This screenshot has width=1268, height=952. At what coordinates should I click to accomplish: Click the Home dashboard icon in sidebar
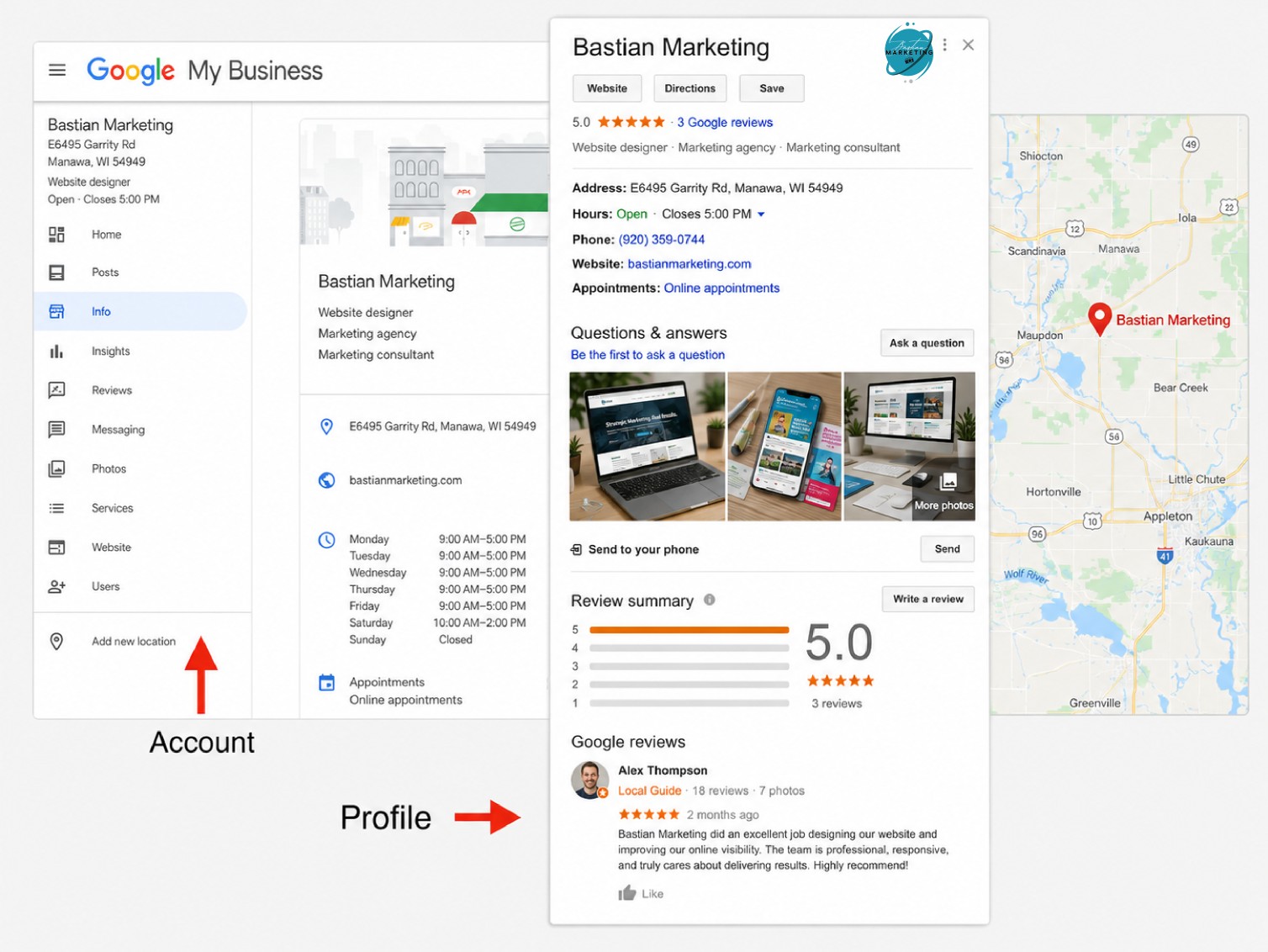click(56, 235)
